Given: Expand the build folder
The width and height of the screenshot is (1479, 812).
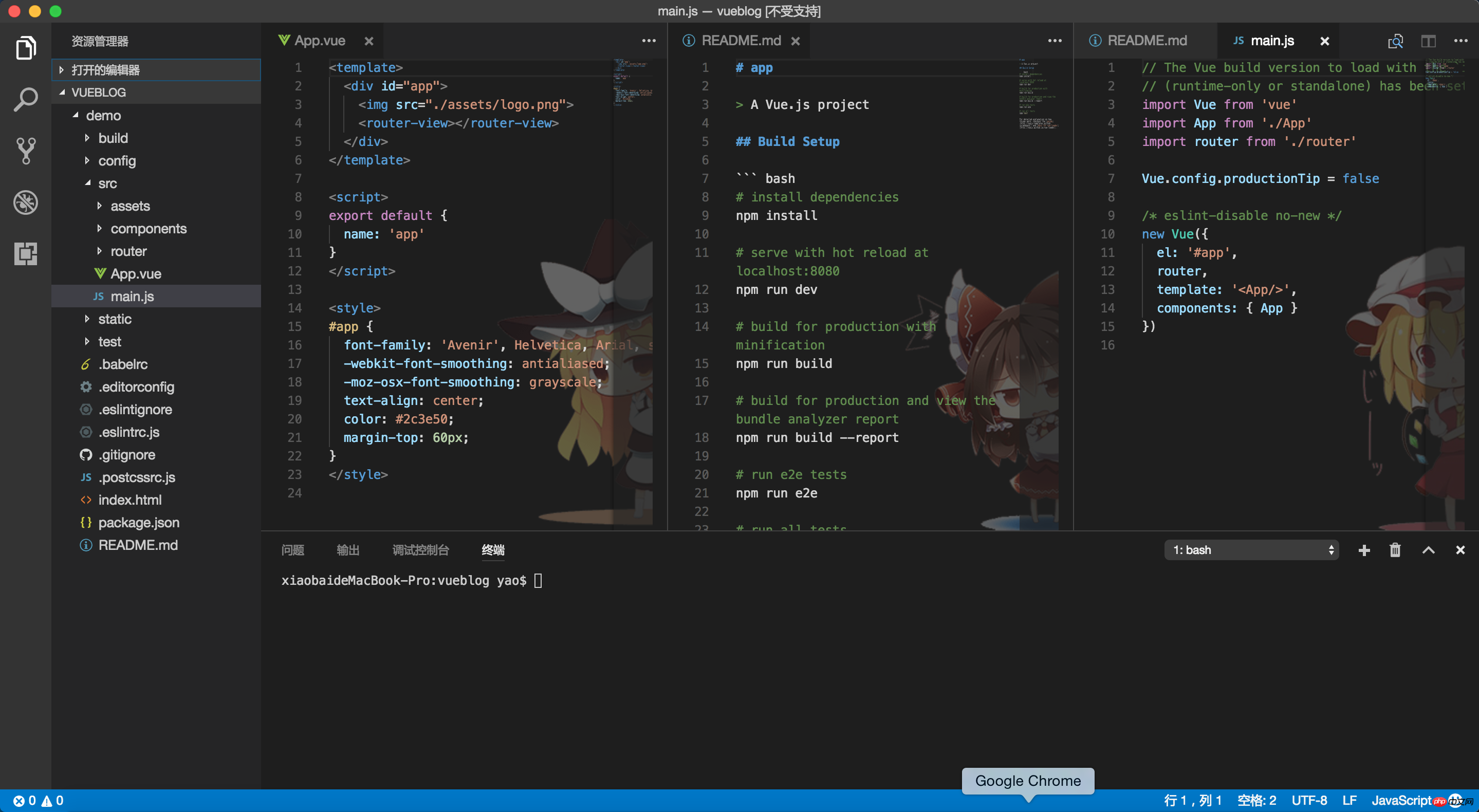Looking at the screenshot, I should click(x=87, y=138).
